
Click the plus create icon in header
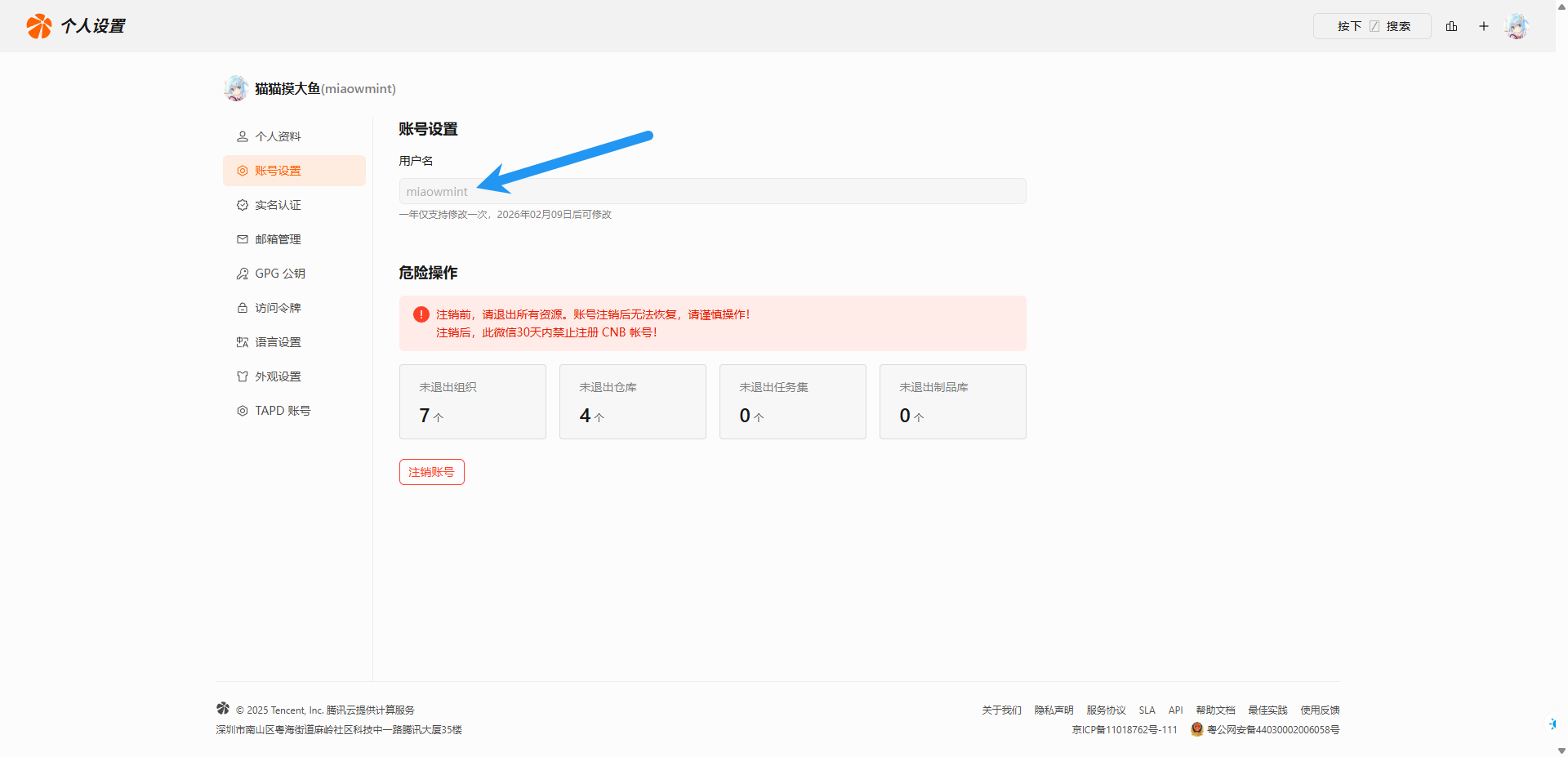[1483, 26]
